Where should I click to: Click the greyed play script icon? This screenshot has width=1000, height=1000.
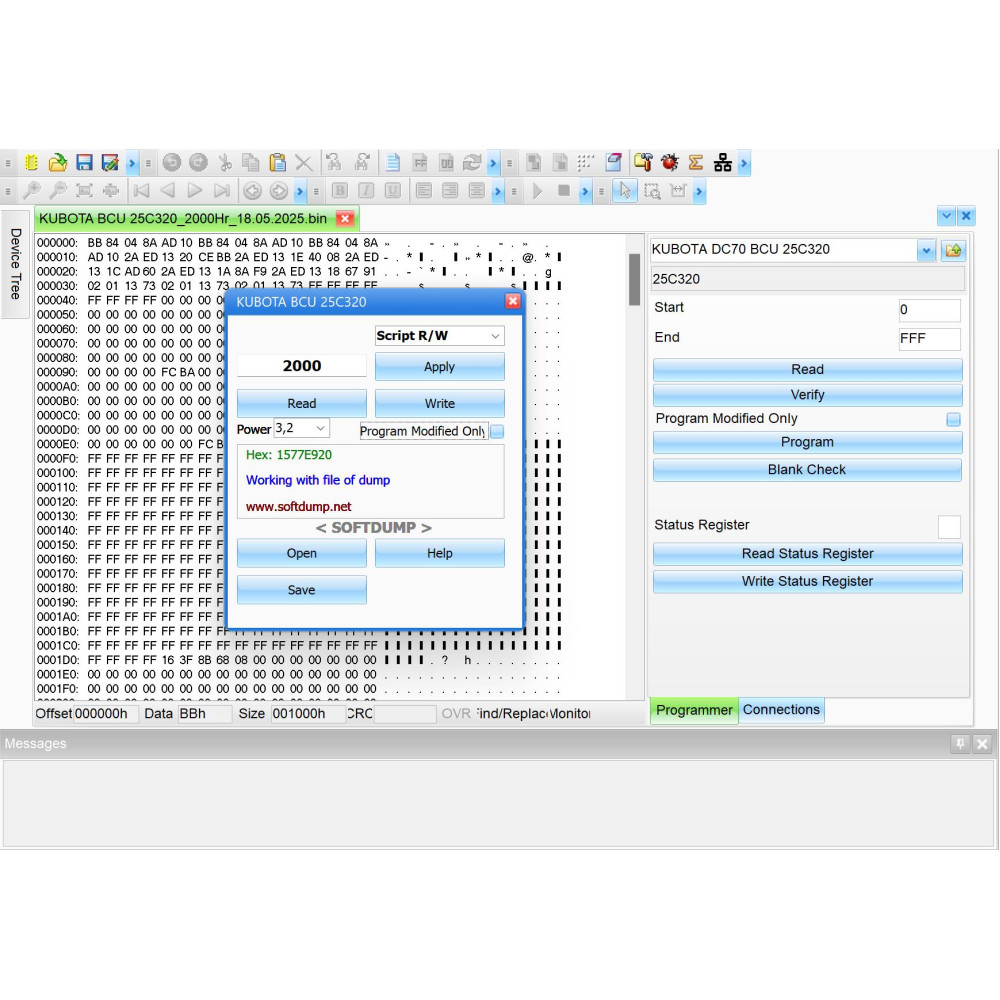(x=537, y=191)
